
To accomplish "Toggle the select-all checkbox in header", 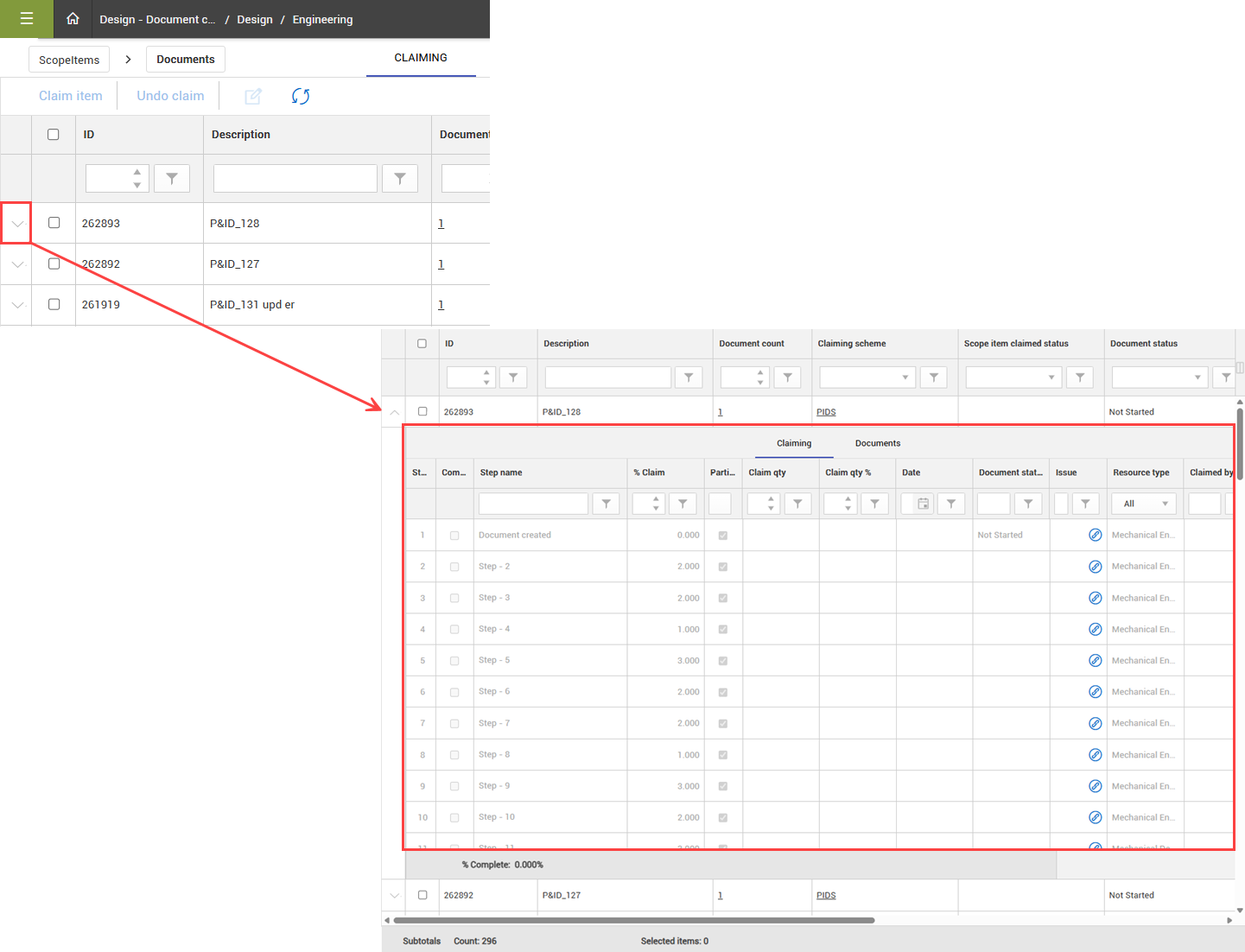I will [x=54, y=135].
